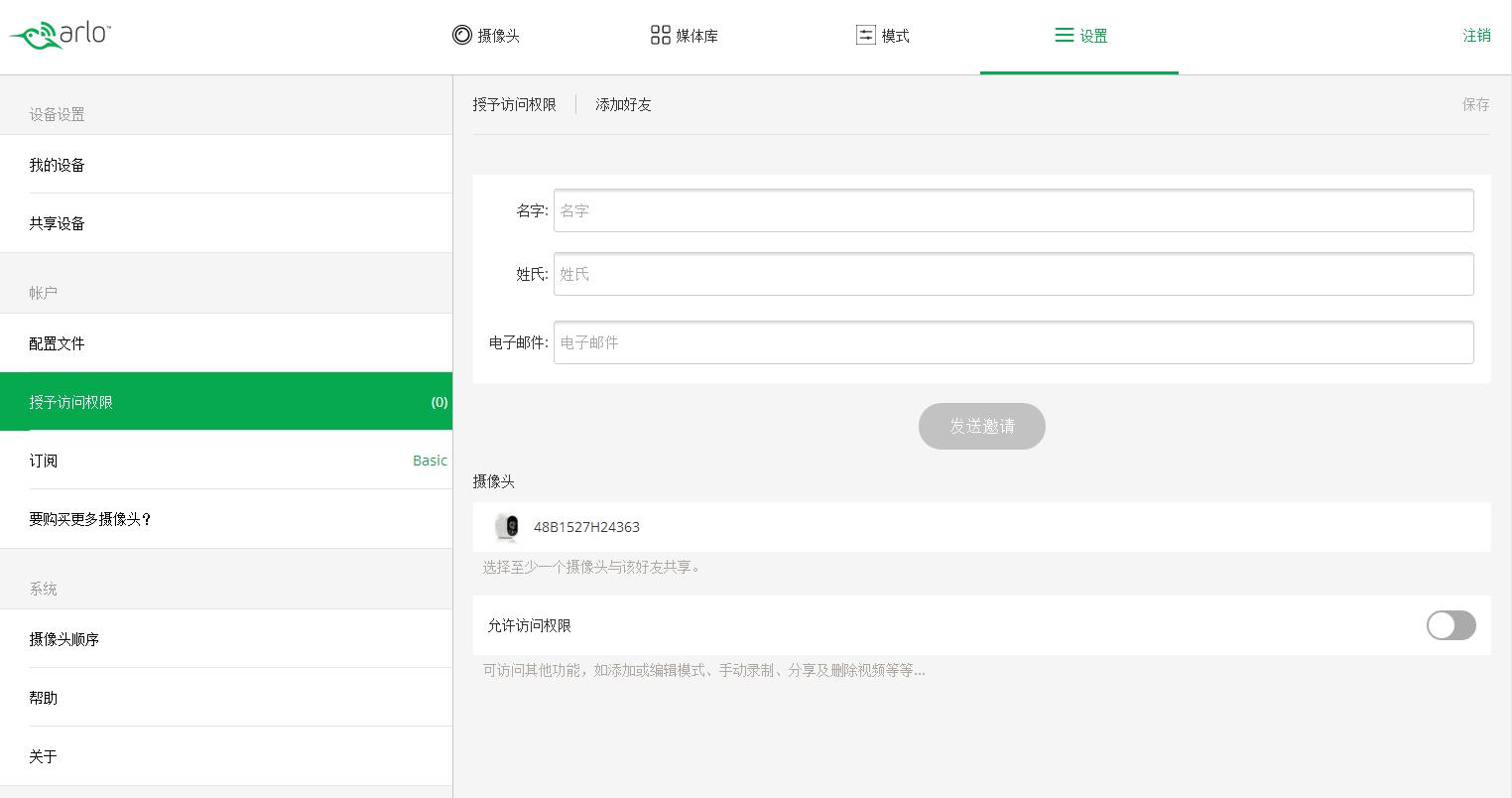The height and width of the screenshot is (798, 1512).
Task: Click the 授予访问权限 breadcrumb link
Action: [x=514, y=104]
